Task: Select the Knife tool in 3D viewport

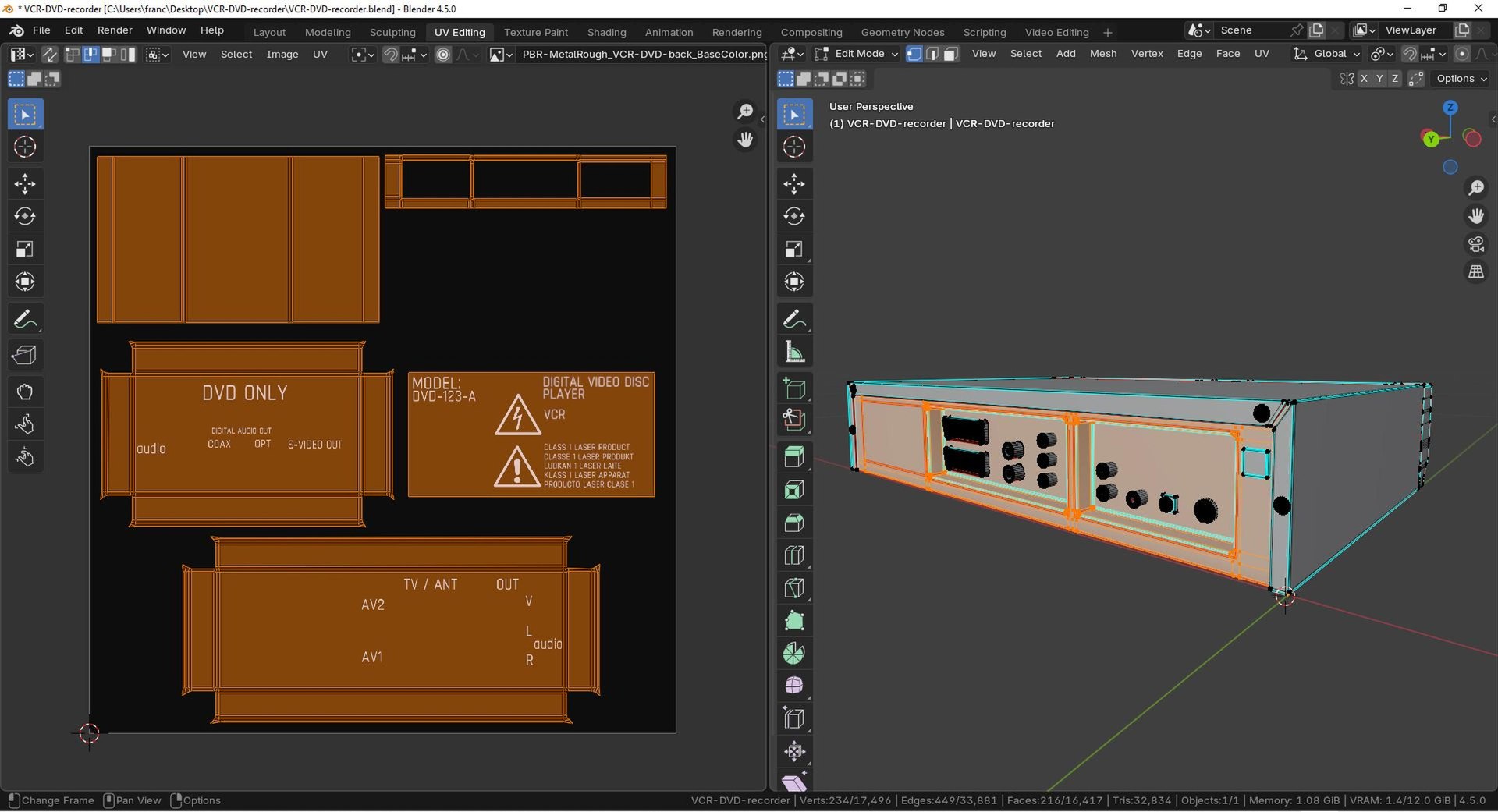Action: tap(794, 588)
